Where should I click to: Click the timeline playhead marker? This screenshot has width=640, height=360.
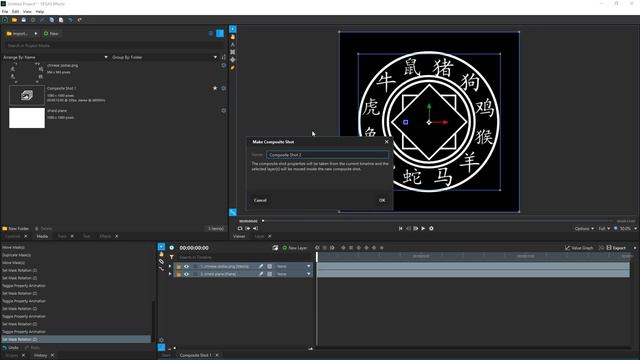click(x=317, y=256)
